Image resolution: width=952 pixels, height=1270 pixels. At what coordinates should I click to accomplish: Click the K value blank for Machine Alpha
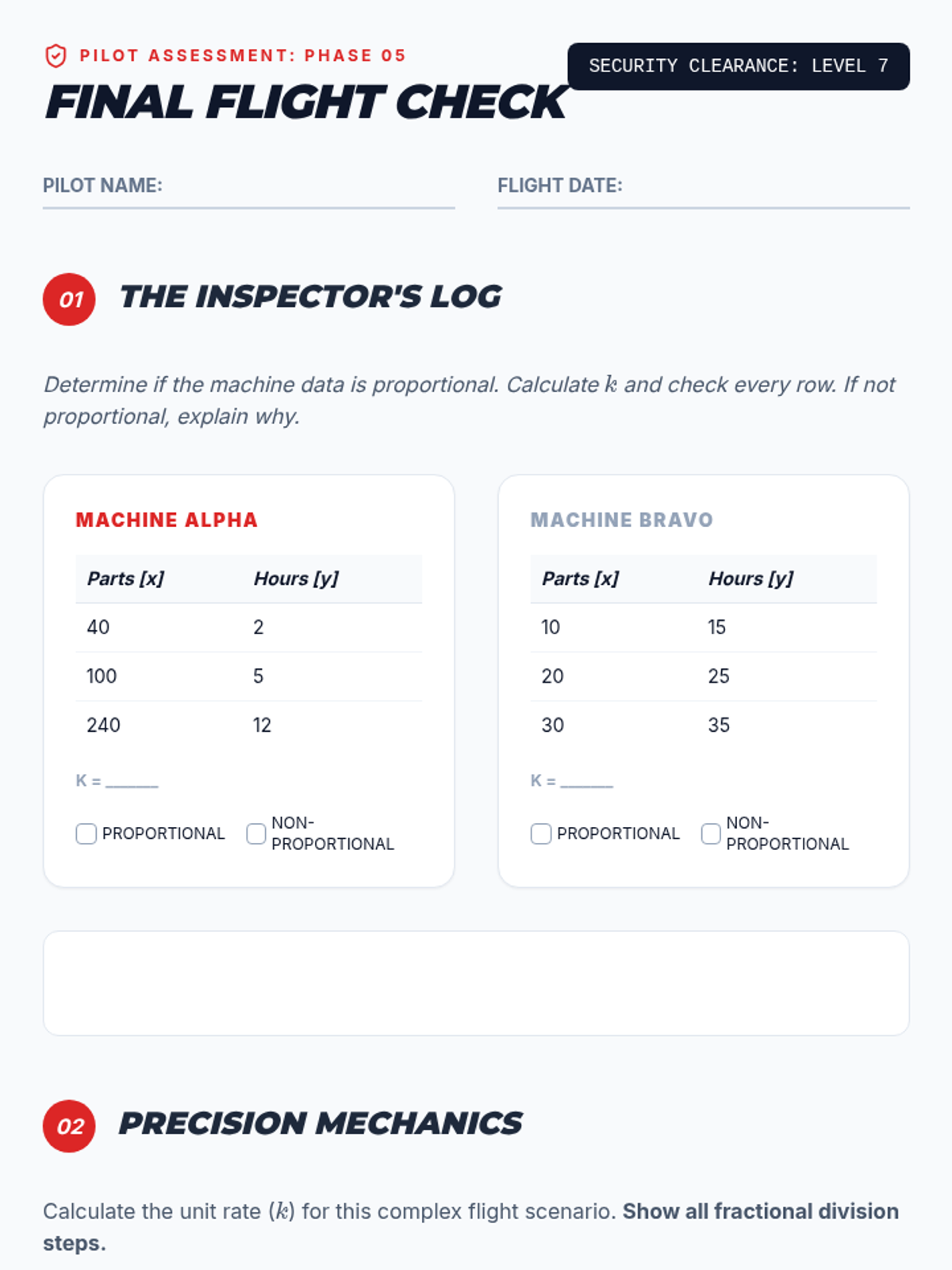132,780
